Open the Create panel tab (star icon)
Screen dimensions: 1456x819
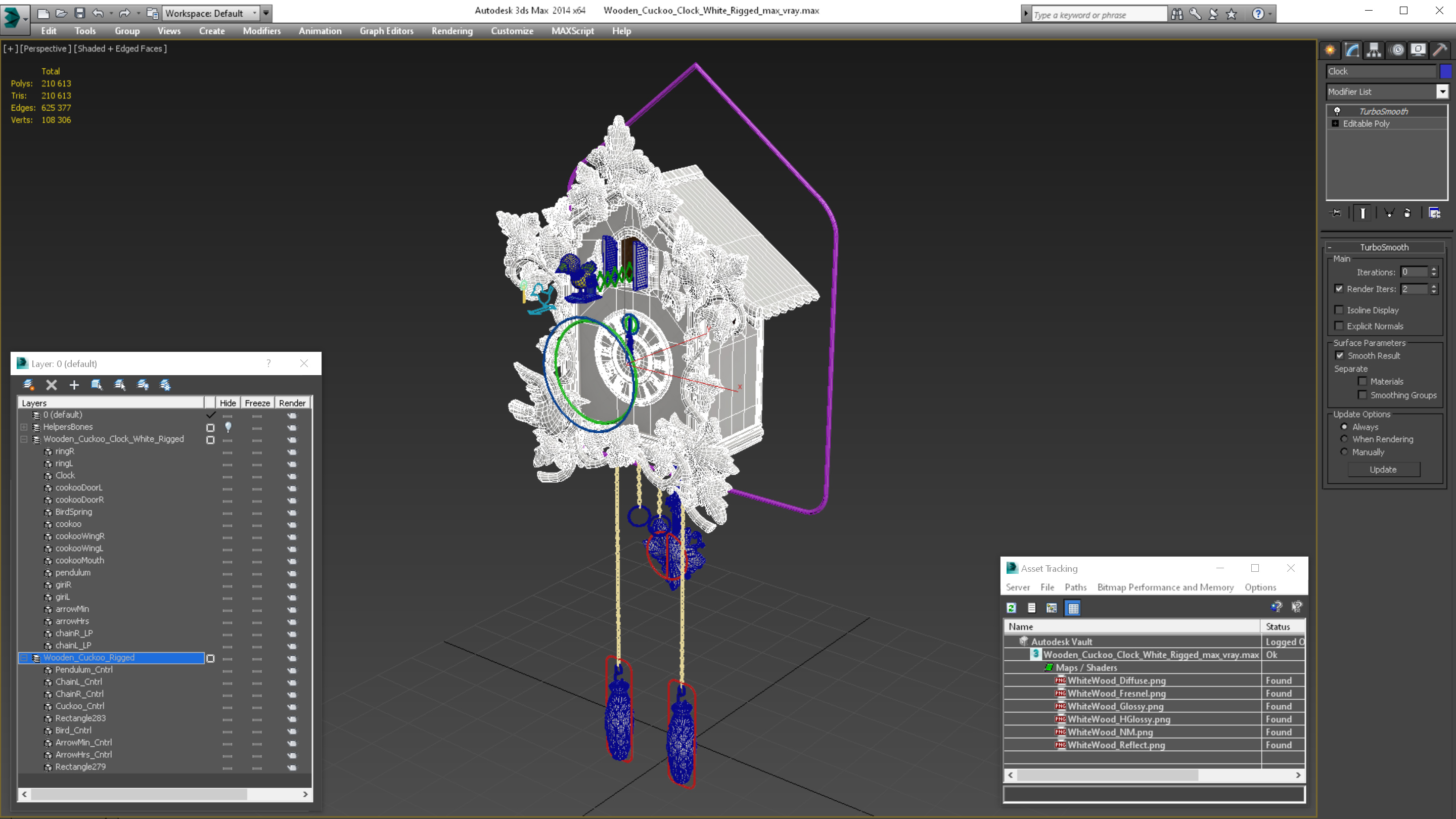click(x=1330, y=51)
